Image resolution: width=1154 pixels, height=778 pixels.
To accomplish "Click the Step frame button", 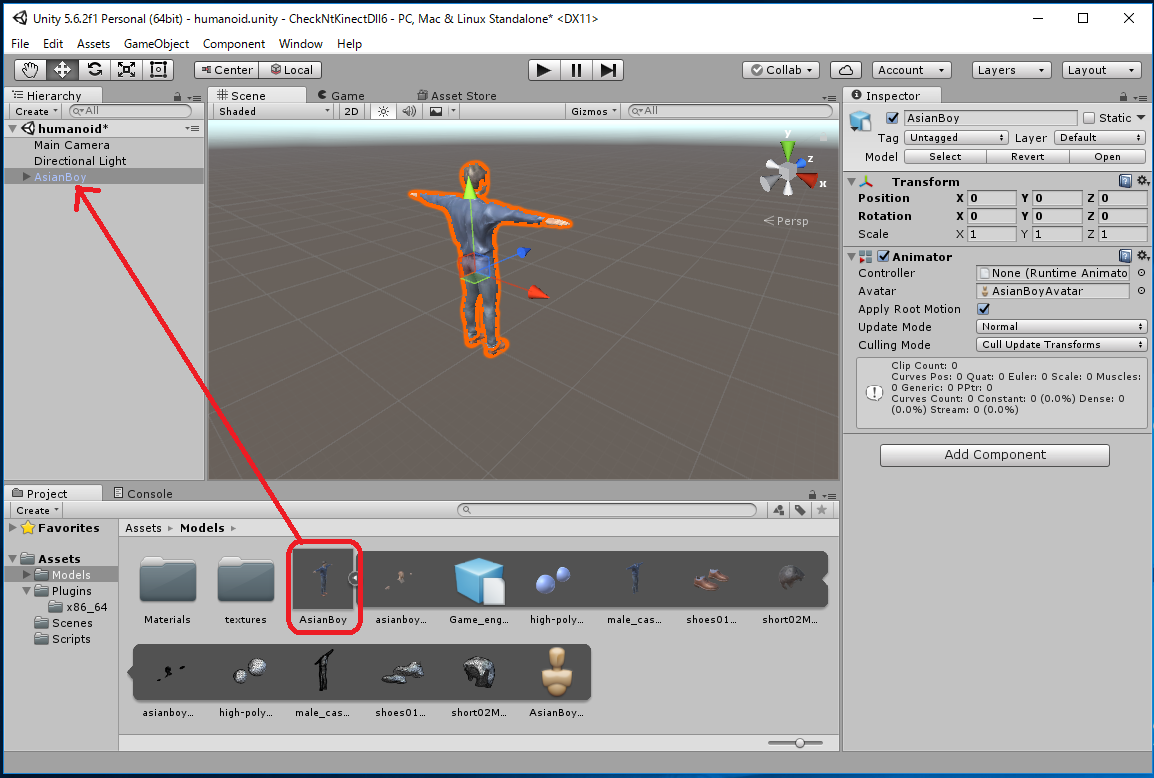I will (x=608, y=69).
